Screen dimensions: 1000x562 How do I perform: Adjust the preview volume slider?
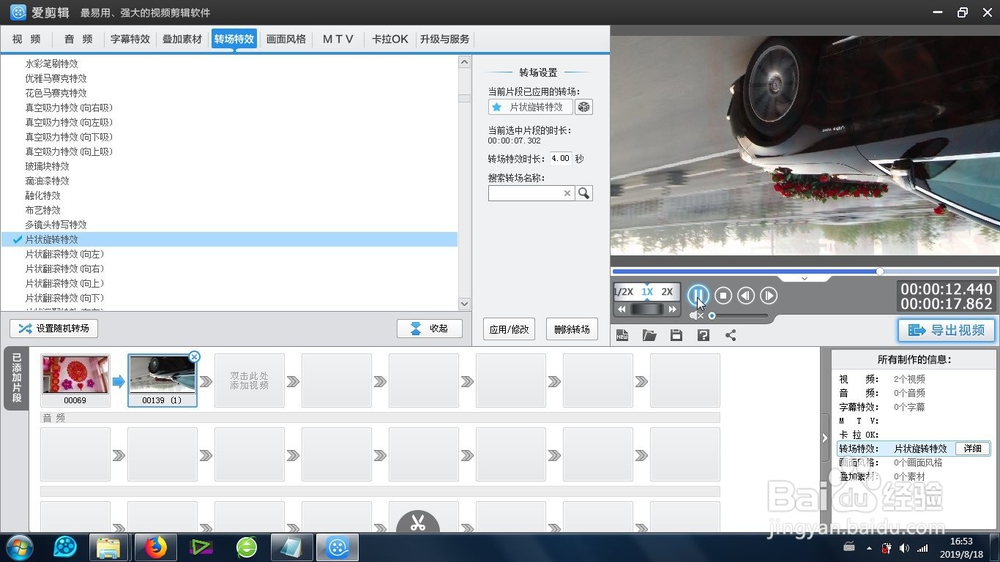point(739,315)
